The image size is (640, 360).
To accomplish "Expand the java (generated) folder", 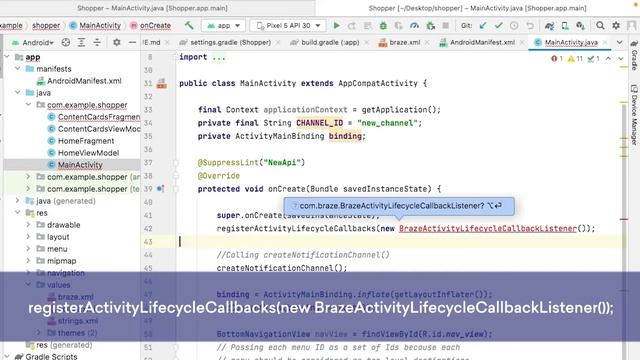I will 18,200.
